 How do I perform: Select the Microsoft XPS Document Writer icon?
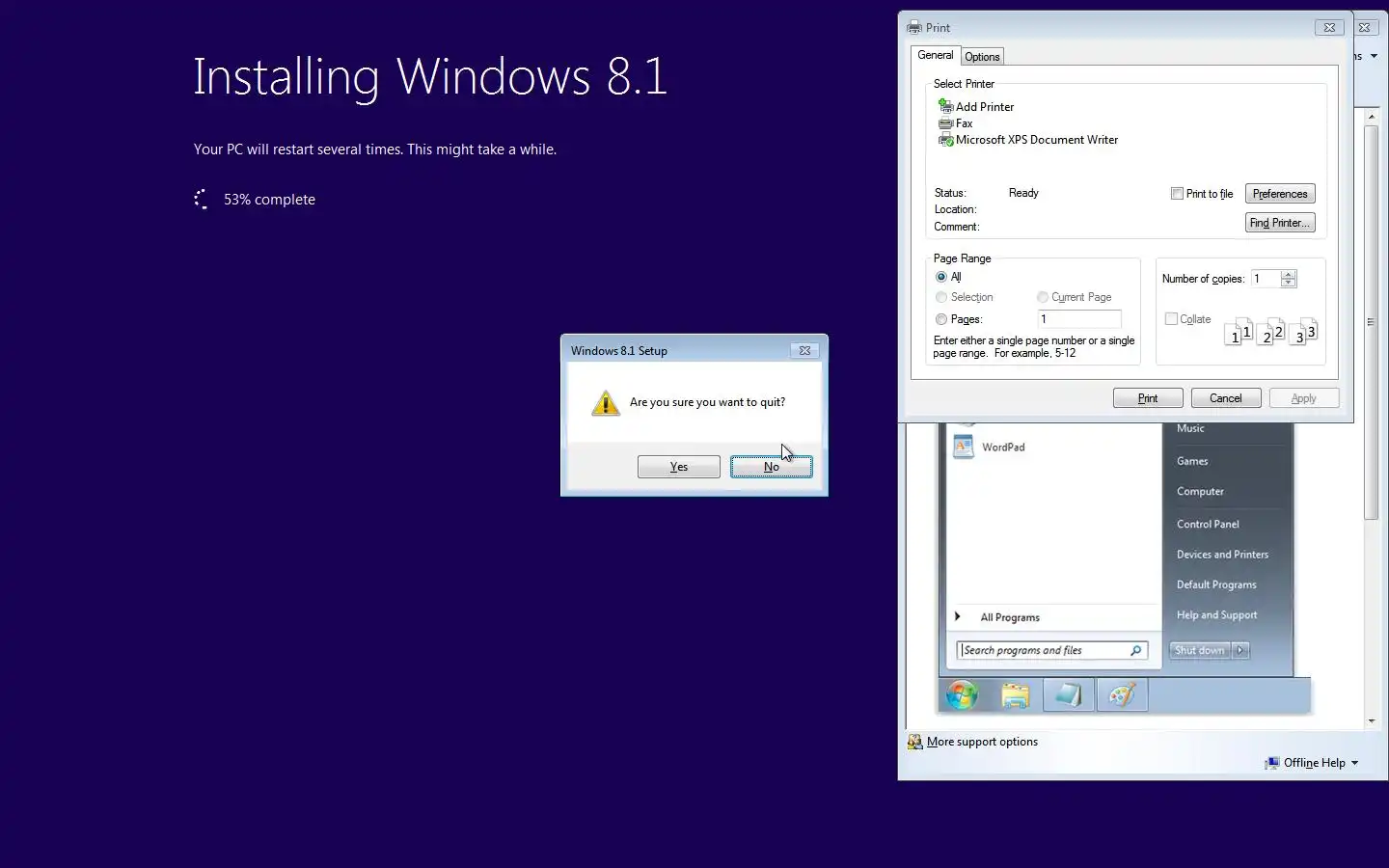[x=946, y=140]
